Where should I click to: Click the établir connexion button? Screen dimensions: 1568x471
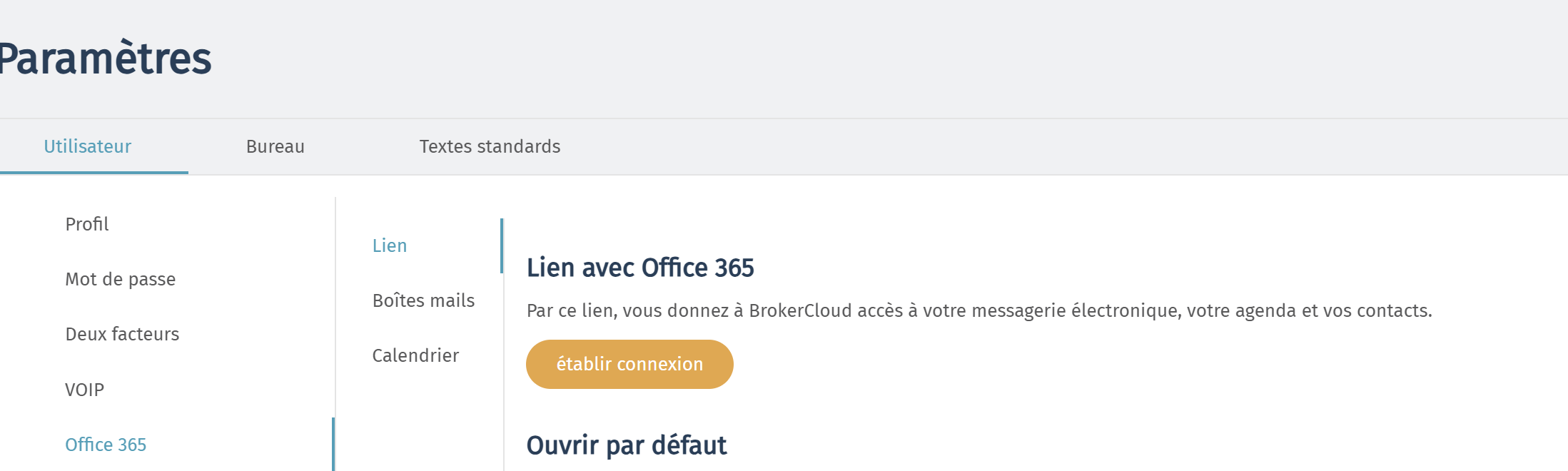629,364
